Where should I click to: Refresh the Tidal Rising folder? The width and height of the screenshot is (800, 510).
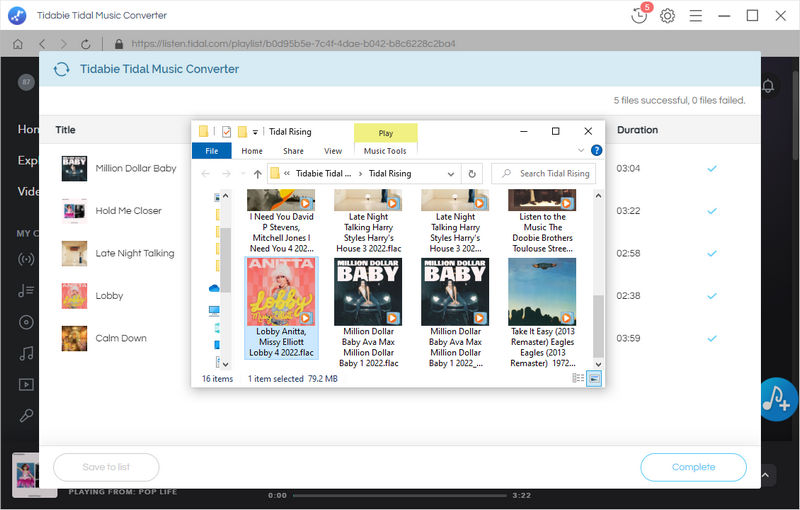472,174
